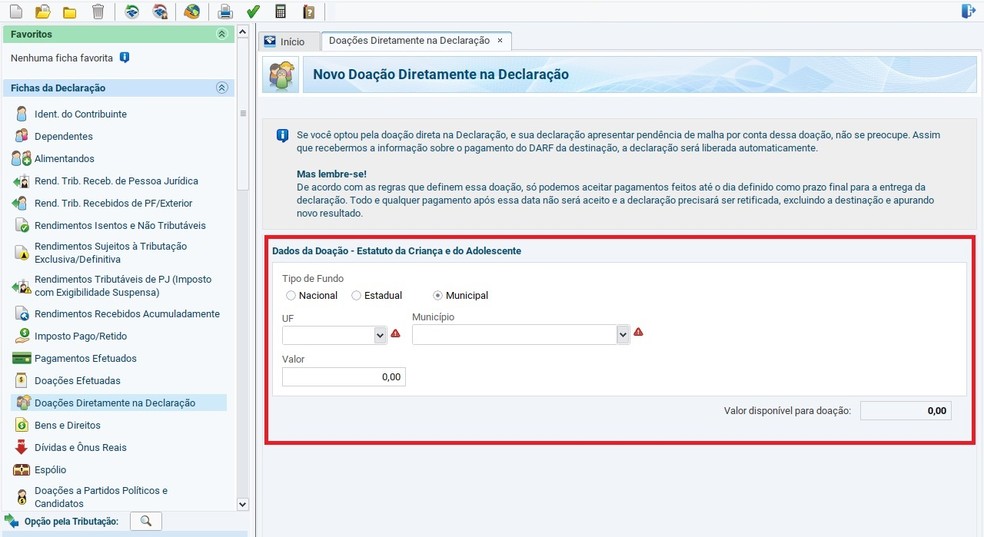Screen dimensions: 984x537
Task: Click the Bens e Direitos money icon
Action: pos(21,425)
